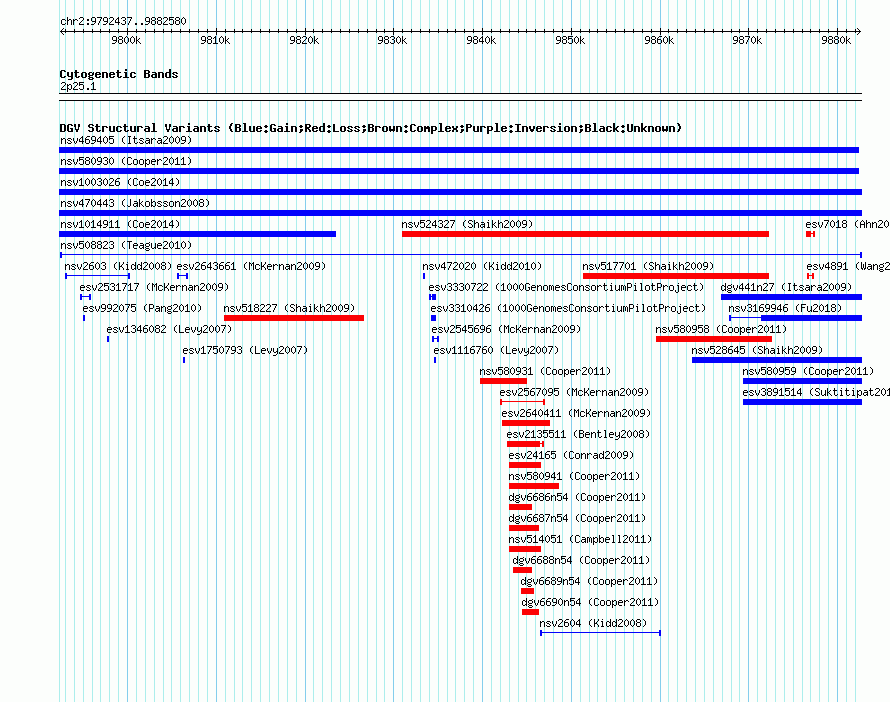Select the red nsv524327 loss bar
Screen dimensions: 890x702
[x=585, y=234]
